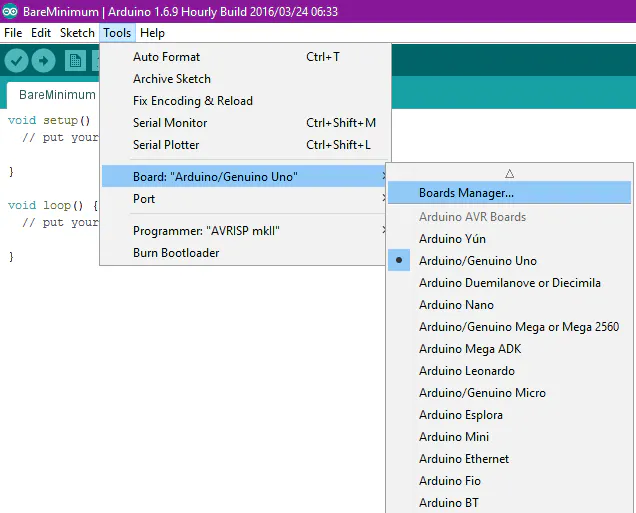Viewport: 636px width, 513px height.
Task: Click the 'void loop() {' code line
Action: coord(53,205)
